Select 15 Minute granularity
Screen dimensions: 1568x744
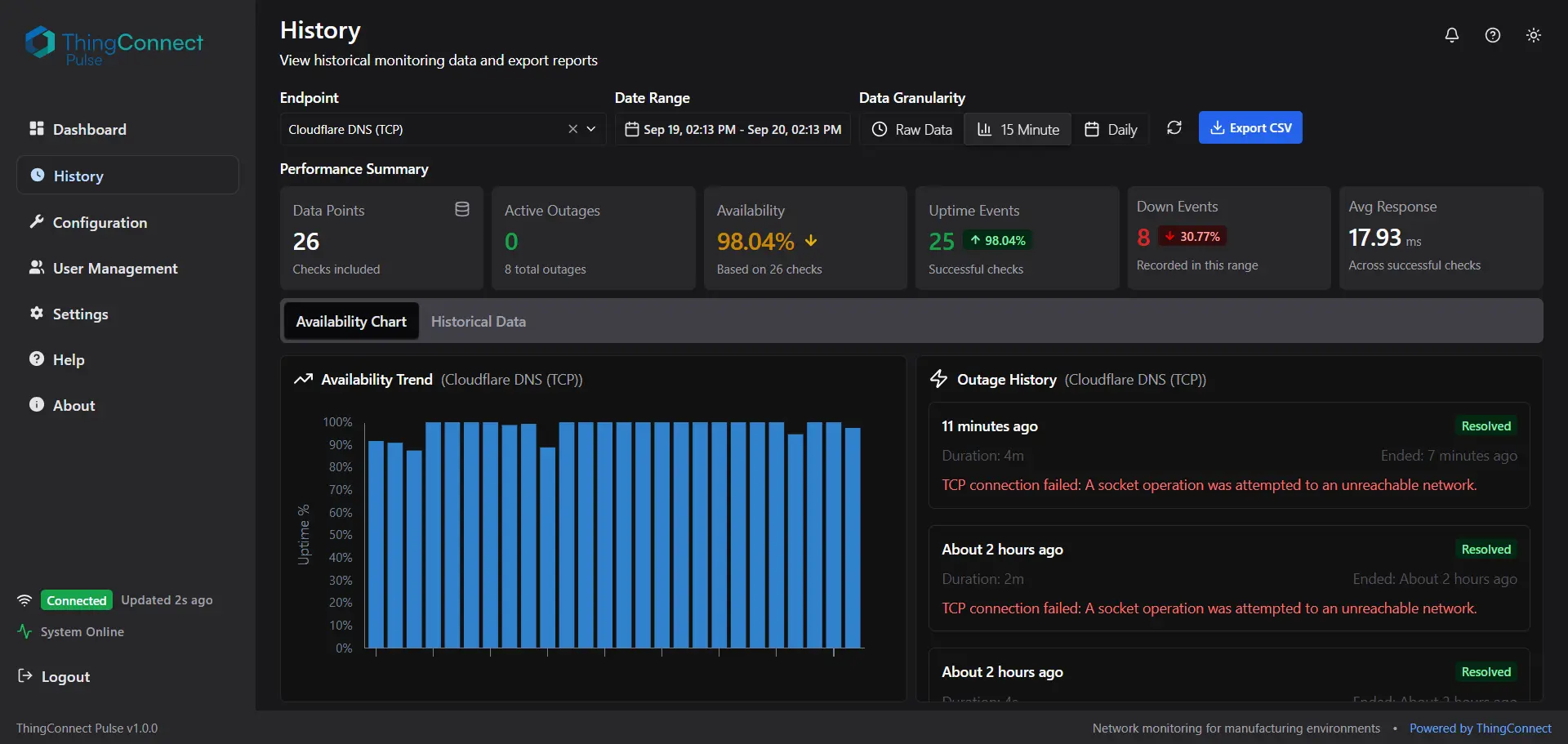[1018, 129]
